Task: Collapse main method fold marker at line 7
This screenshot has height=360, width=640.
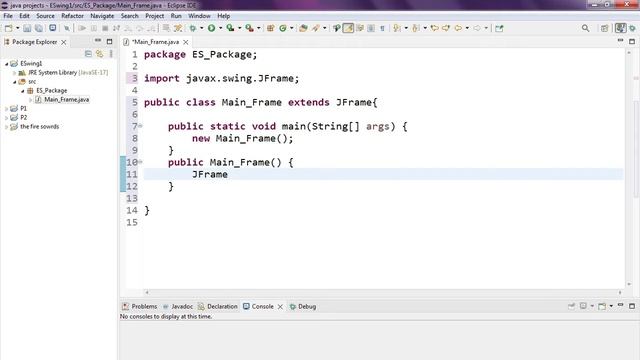Action: [x=140, y=126]
